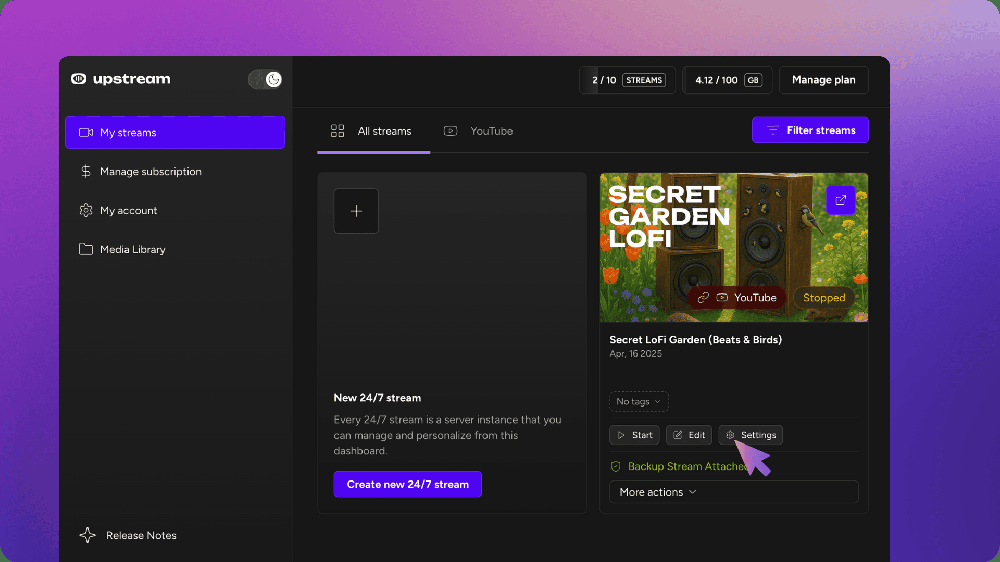Open stream in external link icon

(x=841, y=200)
